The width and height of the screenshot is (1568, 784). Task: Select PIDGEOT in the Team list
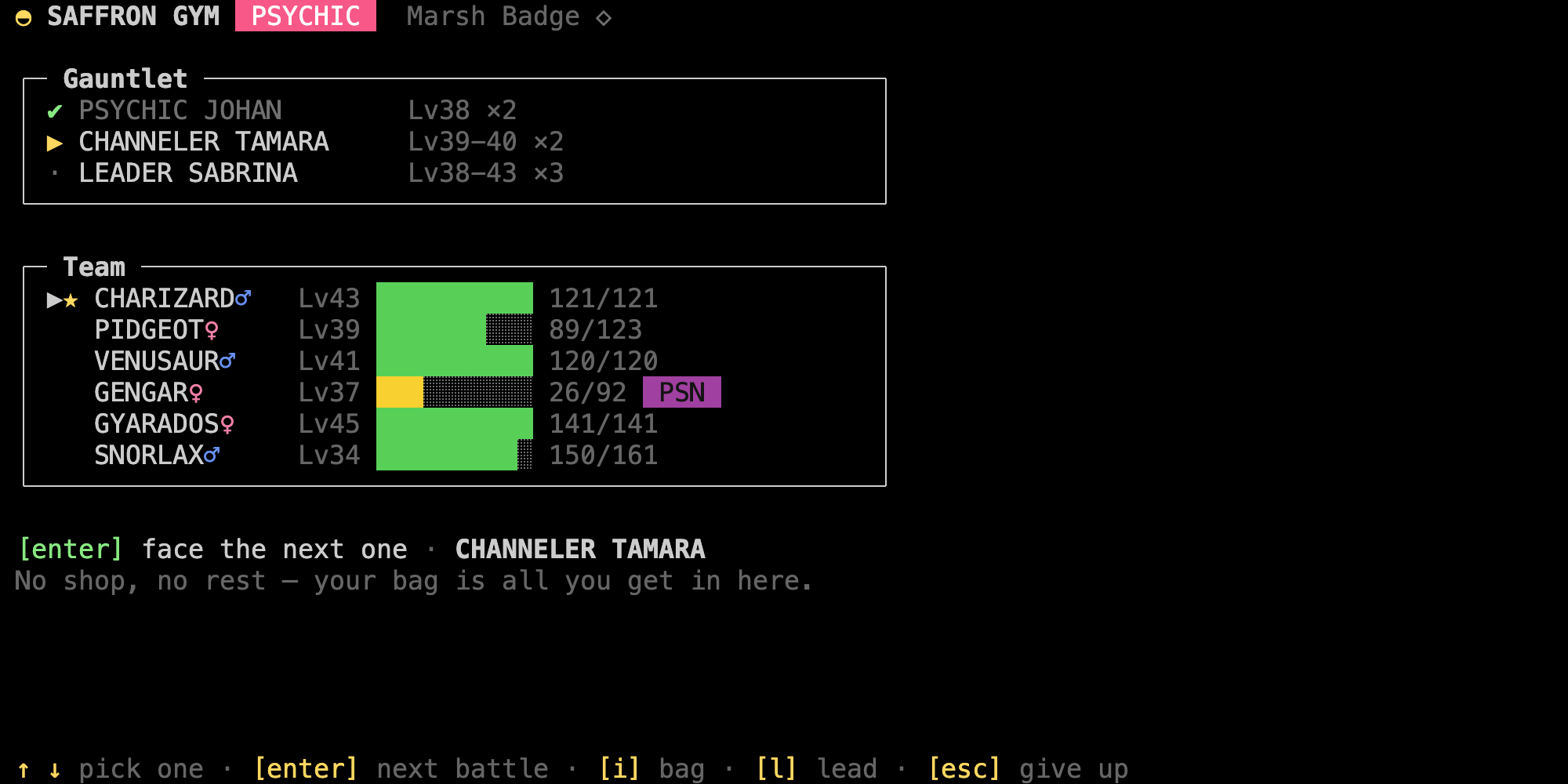point(455,329)
